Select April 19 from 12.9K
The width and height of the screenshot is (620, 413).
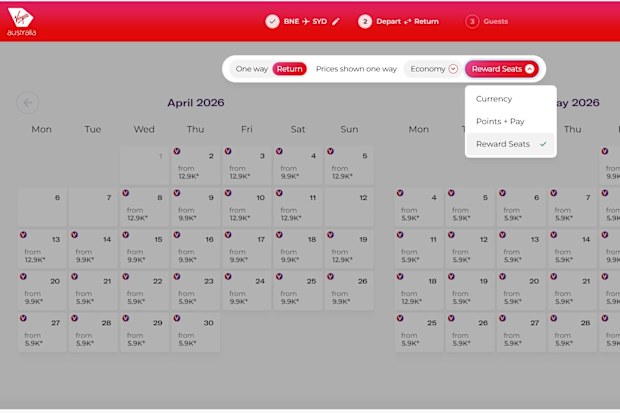click(x=349, y=249)
